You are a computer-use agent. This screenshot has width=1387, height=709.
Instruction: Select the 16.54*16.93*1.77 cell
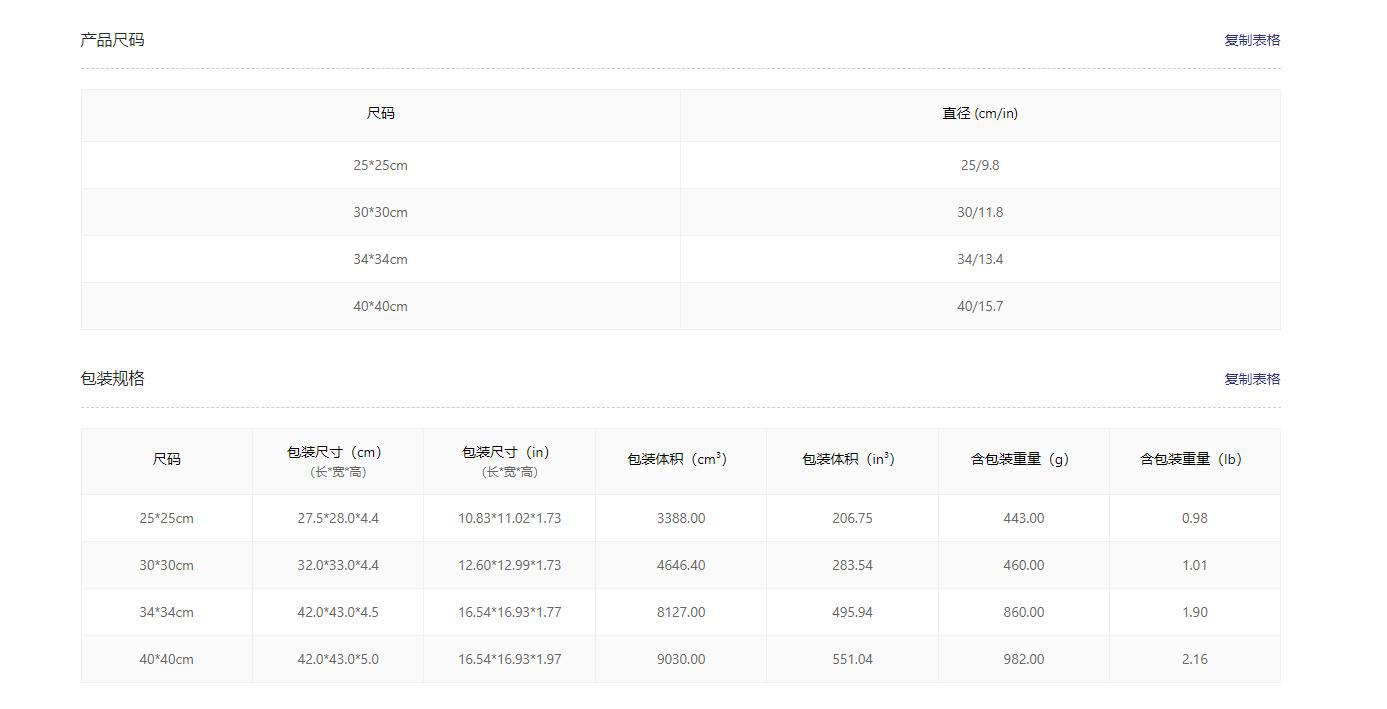509,612
